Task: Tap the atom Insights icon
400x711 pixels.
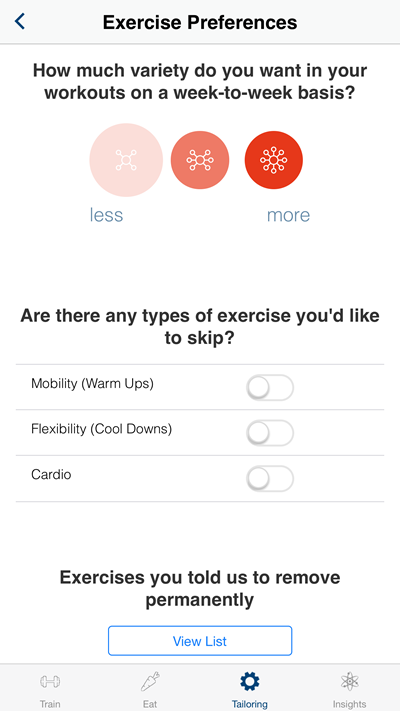Action: [349, 682]
